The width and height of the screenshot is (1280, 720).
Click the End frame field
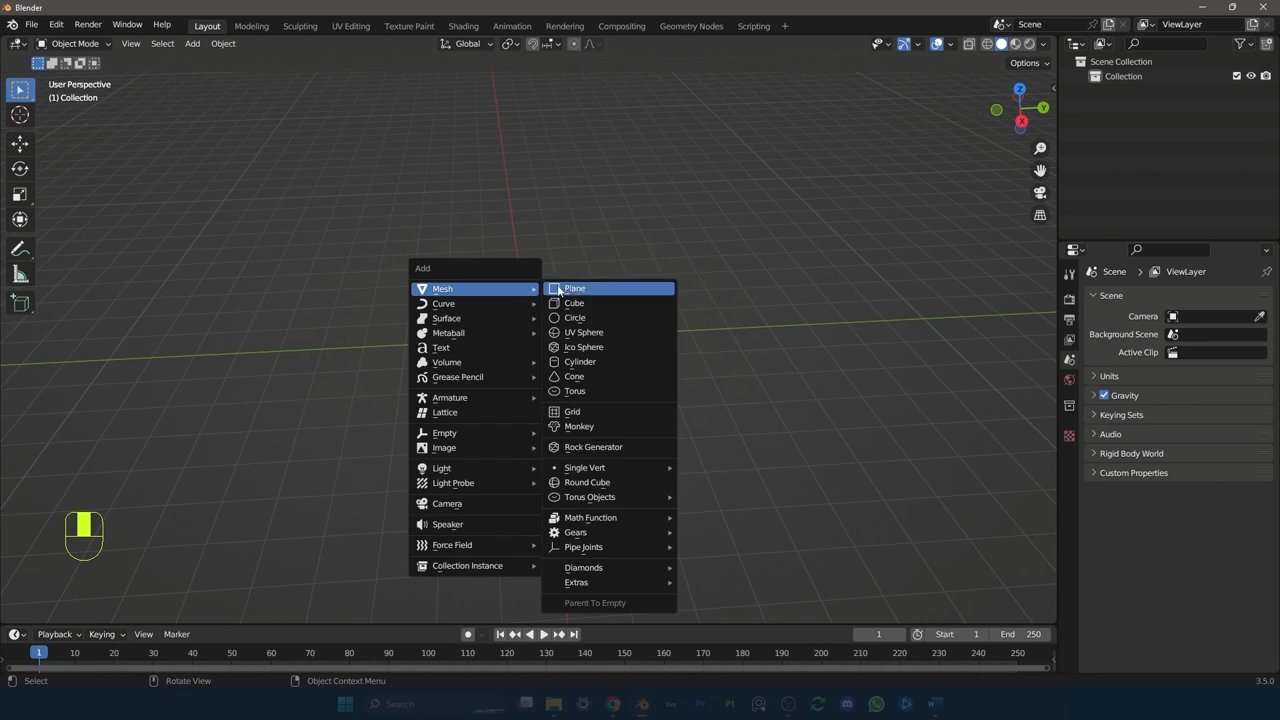[1021, 634]
